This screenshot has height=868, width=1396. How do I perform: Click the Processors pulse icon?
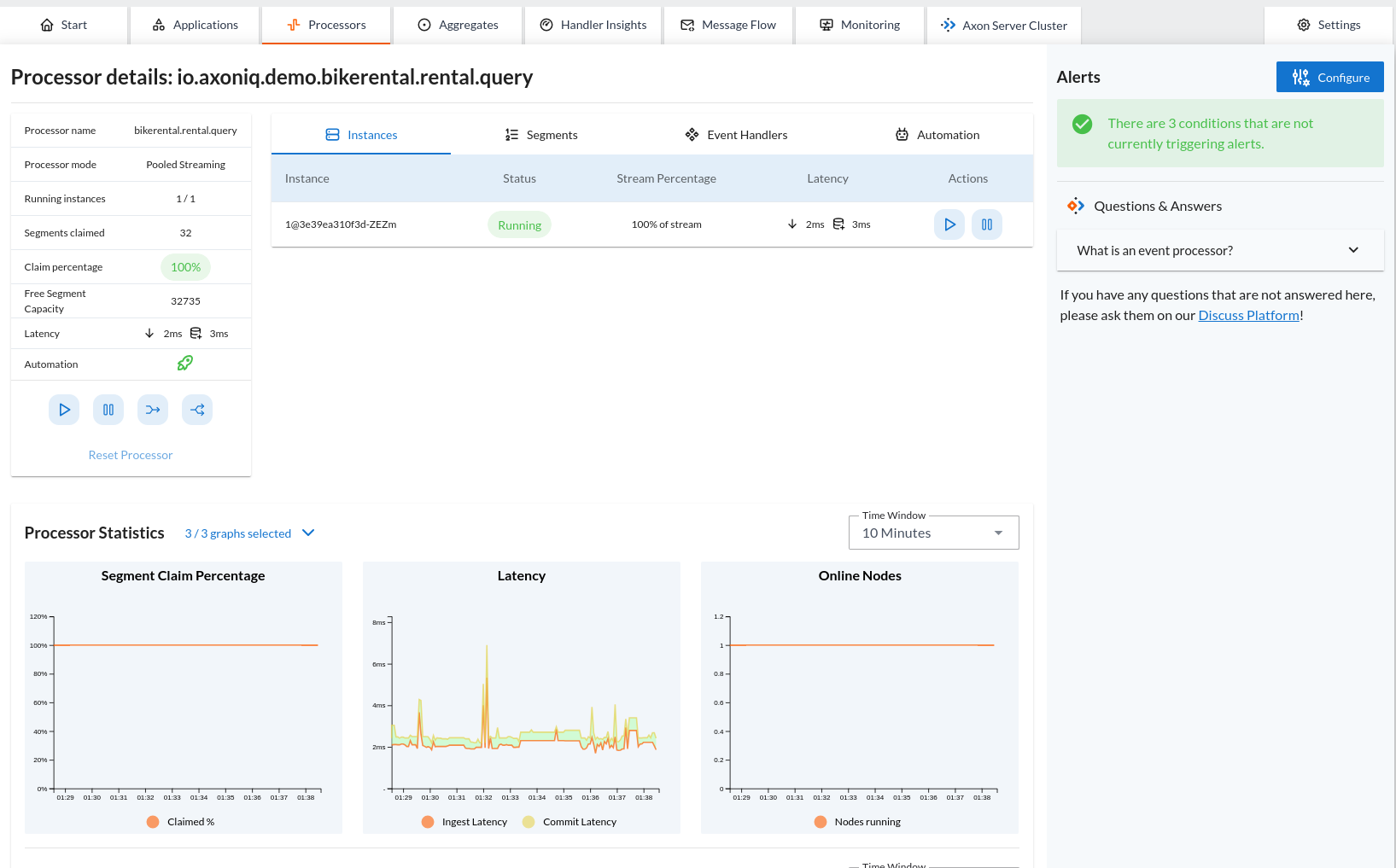294,25
